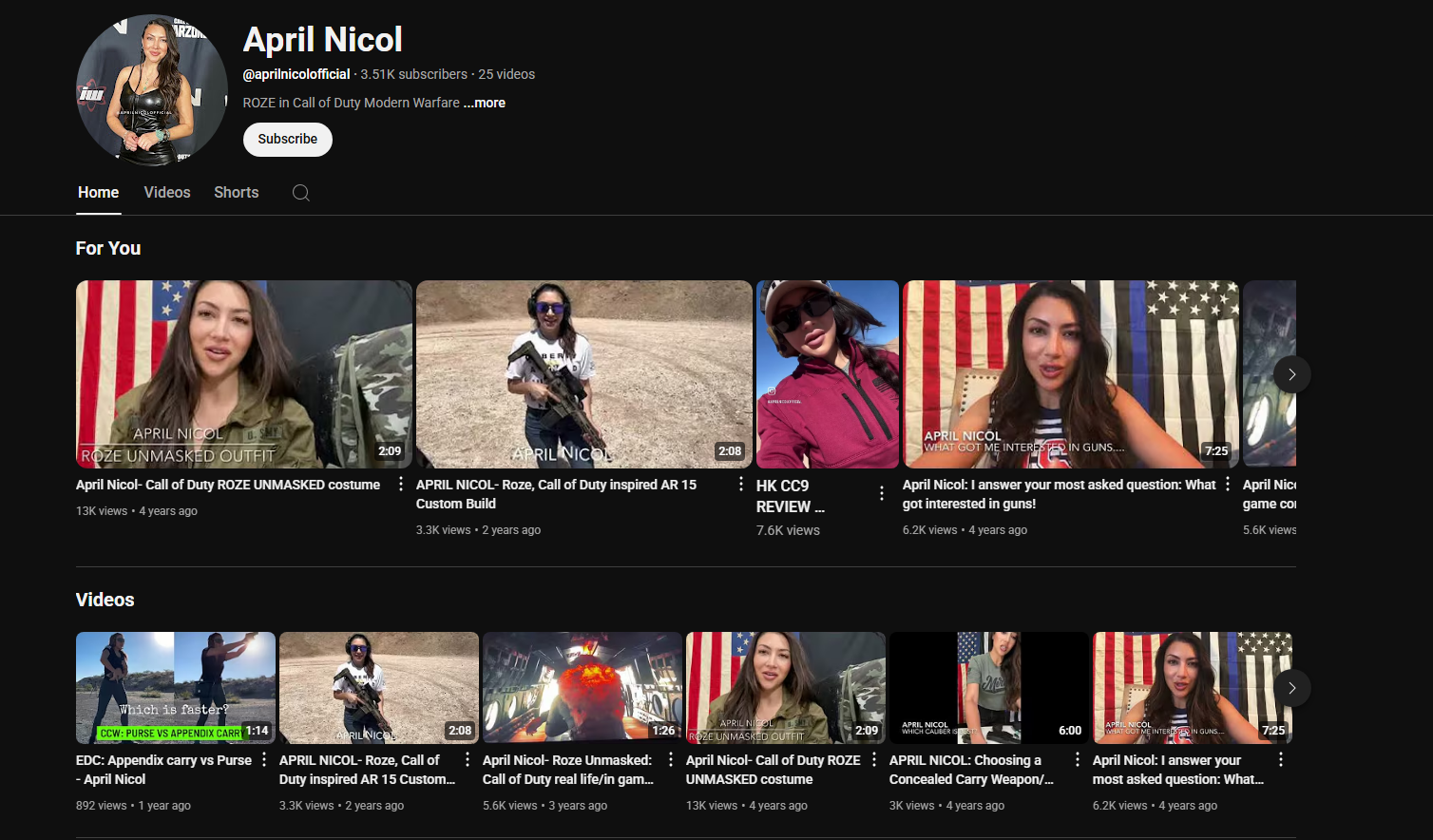Open title 'April Nicol- Call of Duty ROZE UNMASKED costume' in For You
Screen dimensions: 1433x840
pos(228,485)
